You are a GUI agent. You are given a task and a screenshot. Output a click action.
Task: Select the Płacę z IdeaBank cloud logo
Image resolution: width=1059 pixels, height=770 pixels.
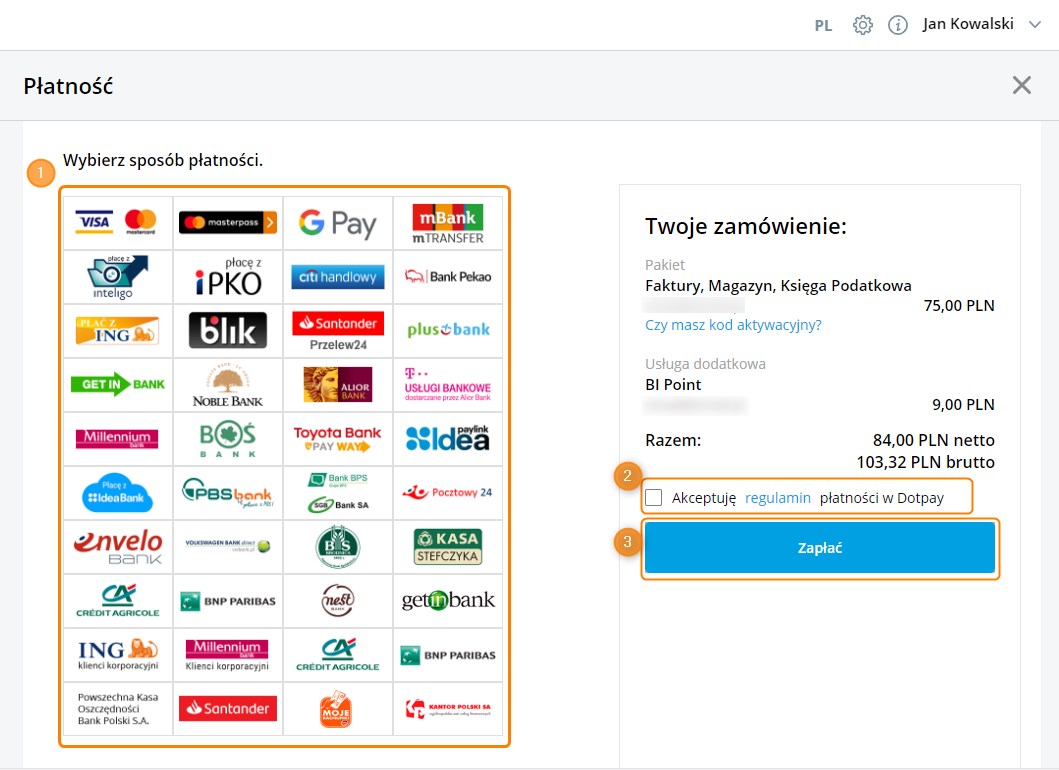tap(118, 493)
